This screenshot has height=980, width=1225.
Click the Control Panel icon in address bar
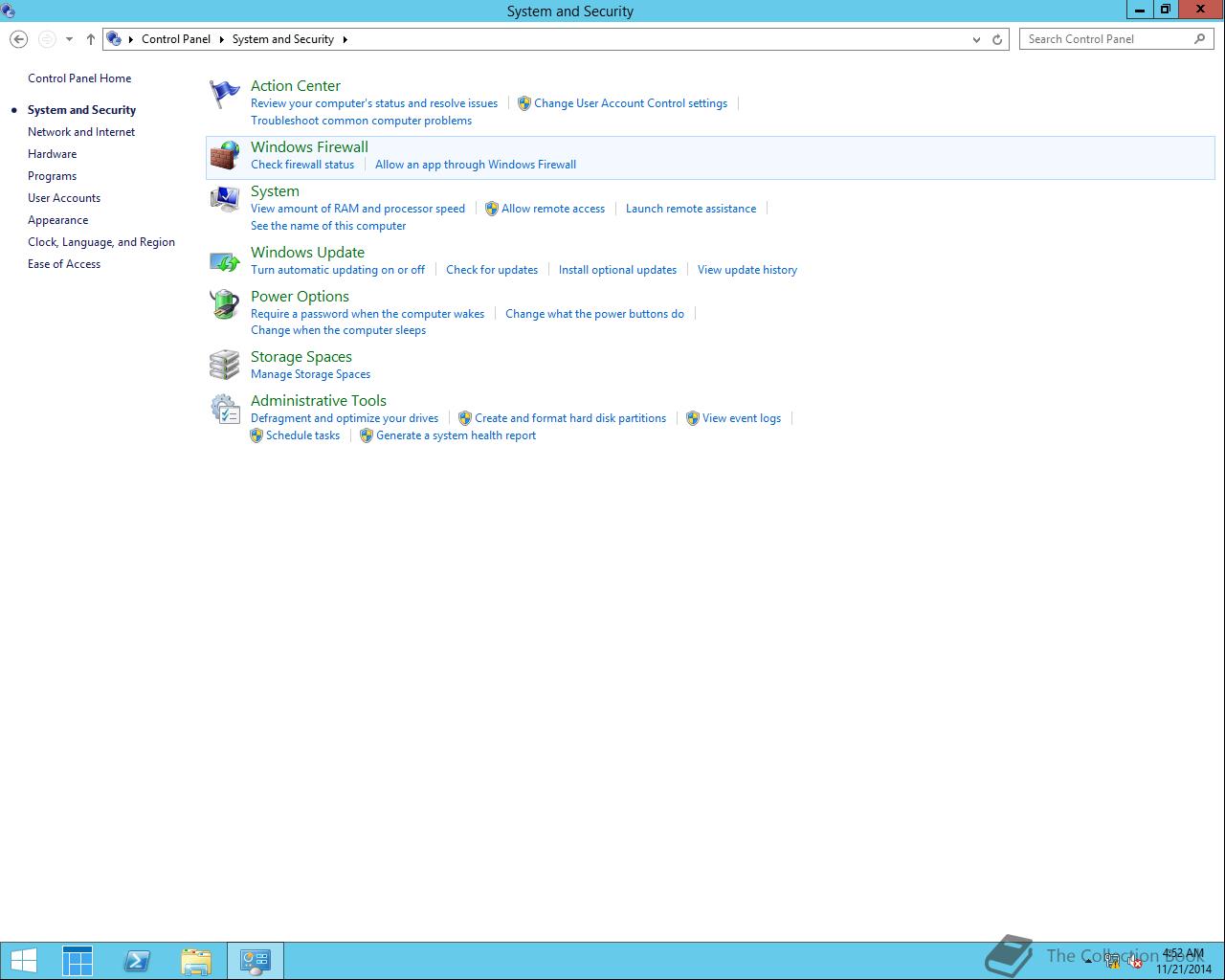[x=114, y=39]
